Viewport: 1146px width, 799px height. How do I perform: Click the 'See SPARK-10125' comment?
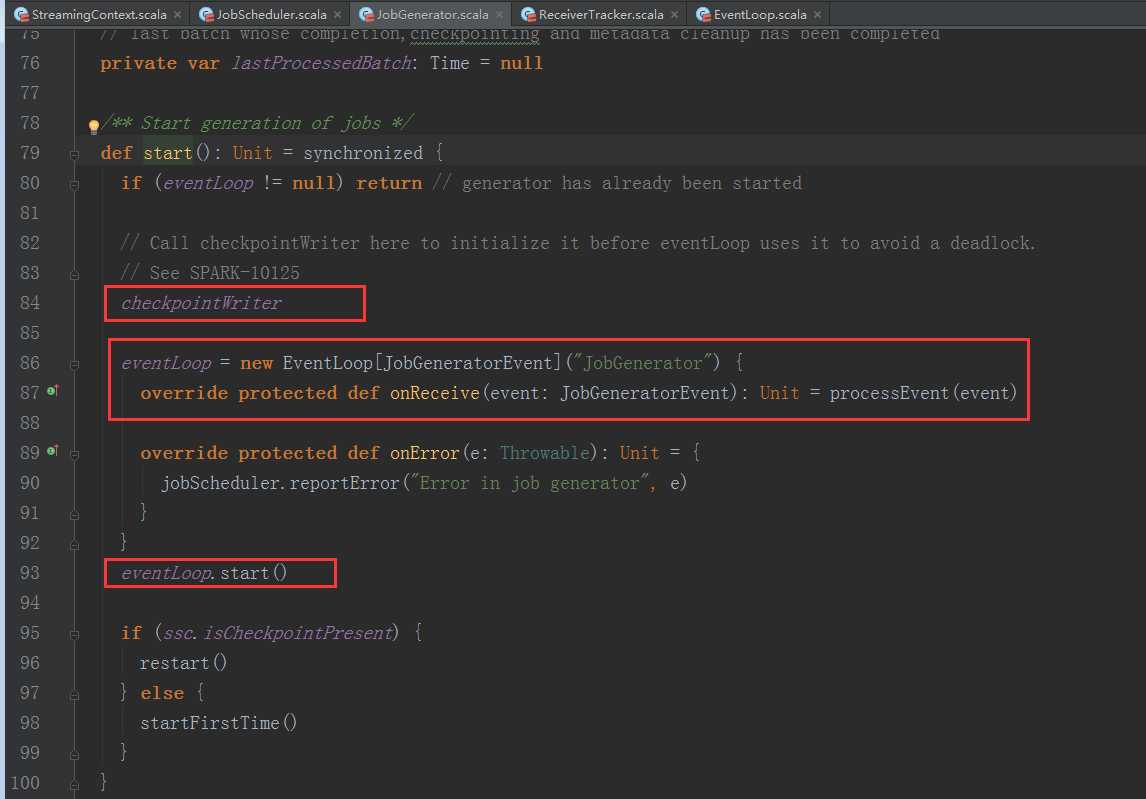[x=210, y=273]
